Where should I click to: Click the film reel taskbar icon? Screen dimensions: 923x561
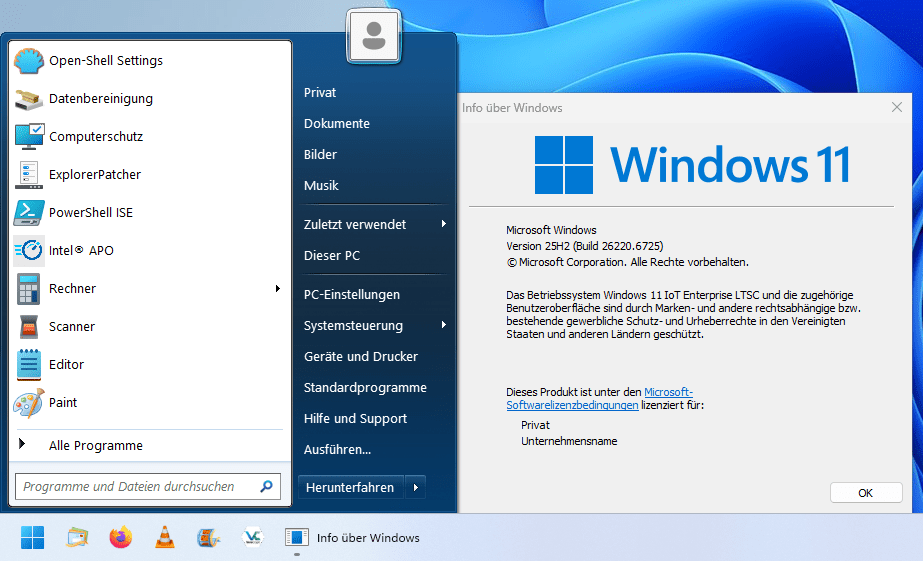tap(208, 537)
